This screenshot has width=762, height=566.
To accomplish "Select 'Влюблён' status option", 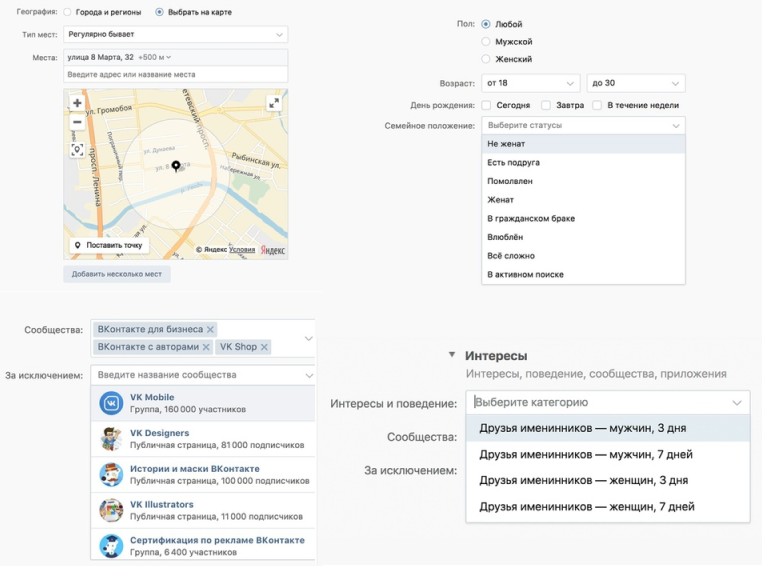I will (583, 237).
